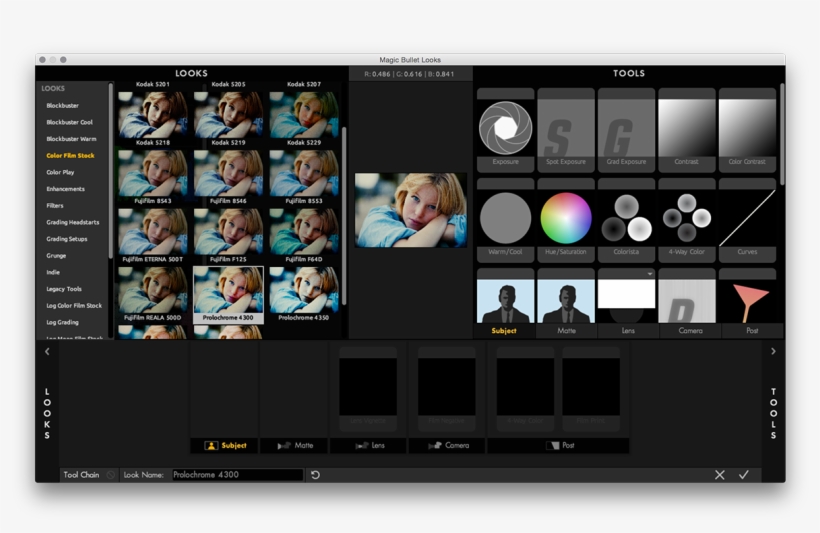Viewport: 820px width, 533px height.
Task: Open the dropdown arrow on the white lens tool
Action: (650, 274)
